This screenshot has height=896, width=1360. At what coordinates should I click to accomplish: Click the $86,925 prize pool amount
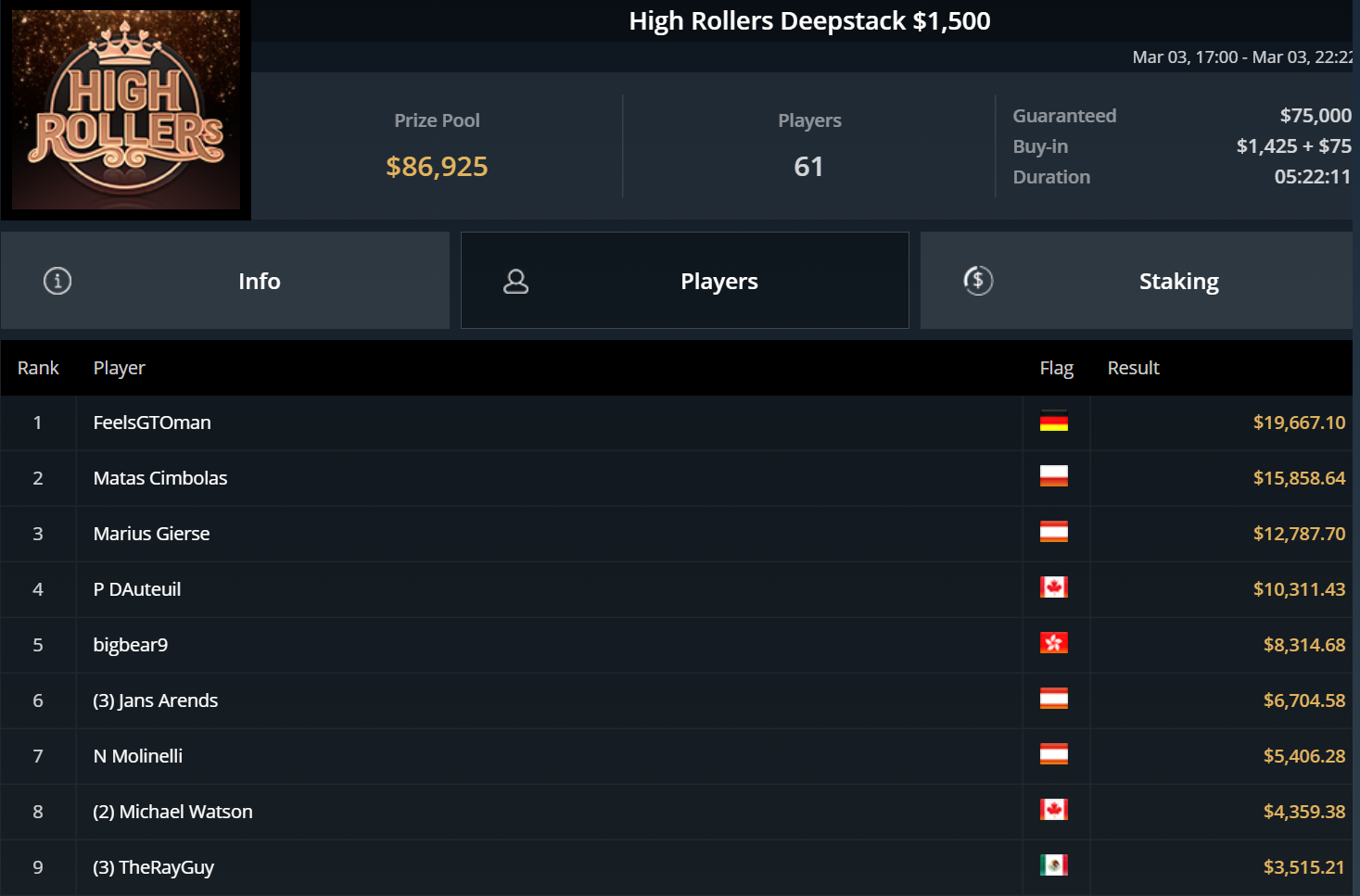point(437,167)
